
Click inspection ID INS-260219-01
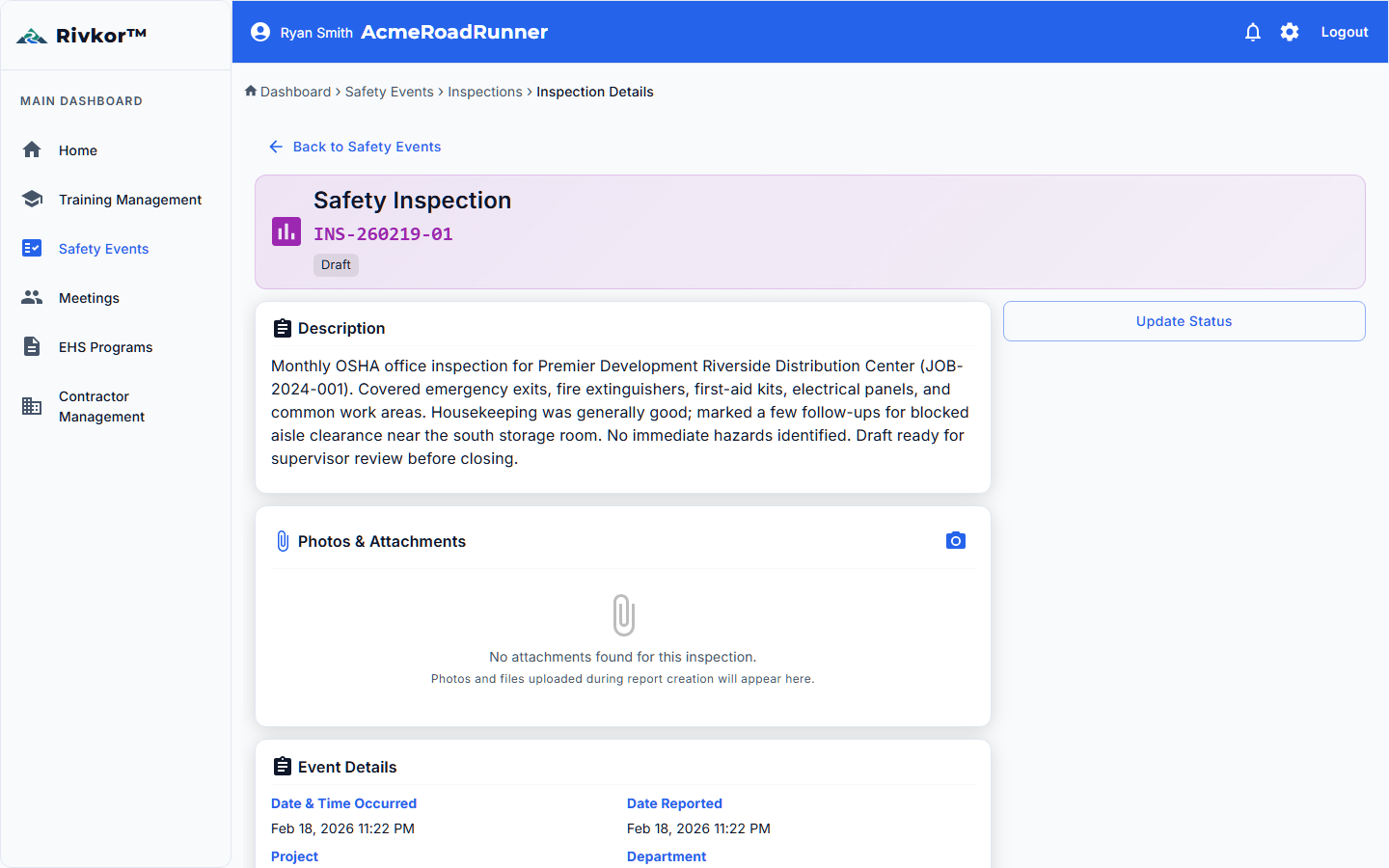pos(383,233)
